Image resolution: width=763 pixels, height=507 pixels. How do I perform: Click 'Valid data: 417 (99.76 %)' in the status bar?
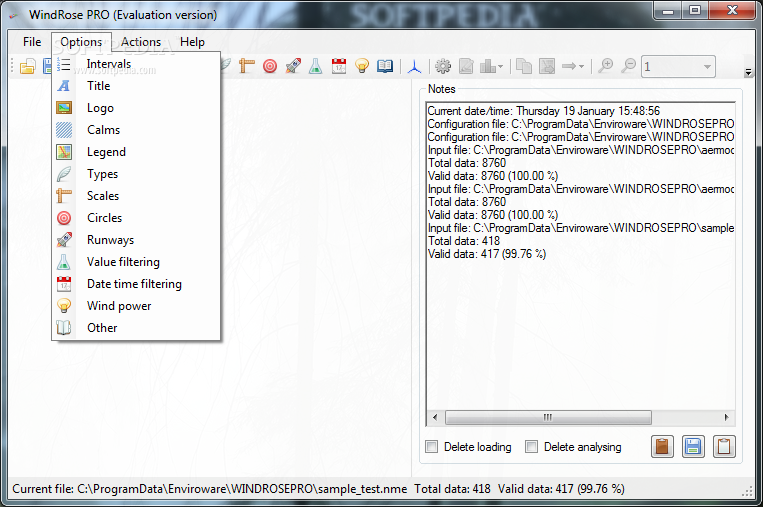tap(561, 489)
